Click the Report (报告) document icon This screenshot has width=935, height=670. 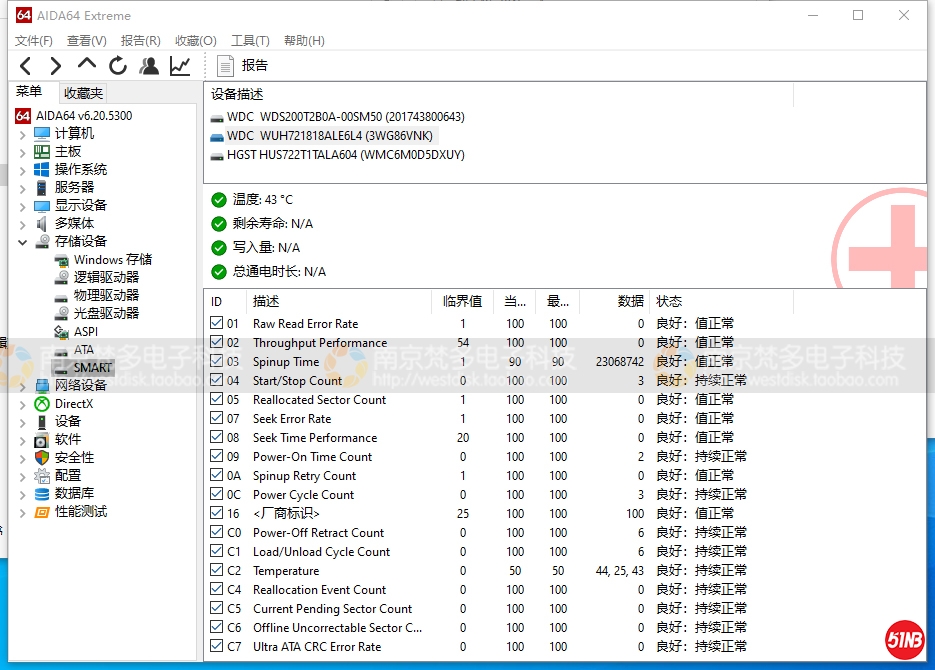tap(226, 66)
